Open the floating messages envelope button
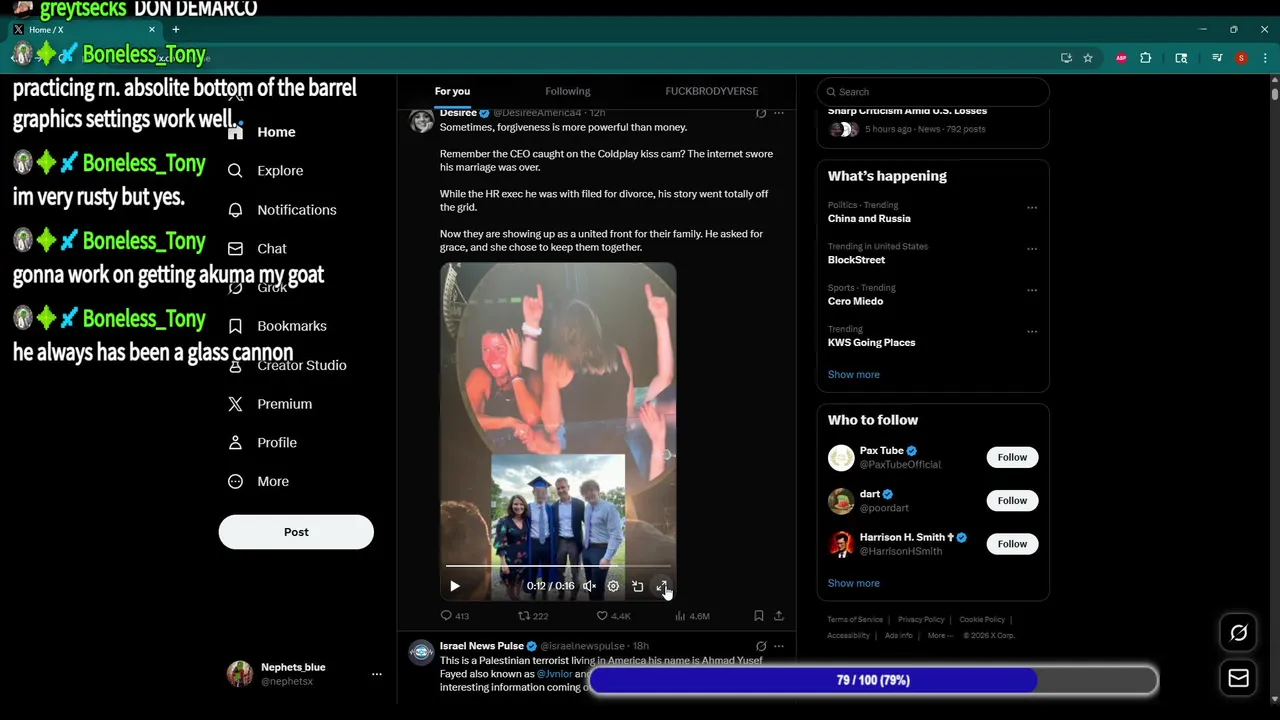This screenshot has height=720, width=1280. pos(1238,679)
